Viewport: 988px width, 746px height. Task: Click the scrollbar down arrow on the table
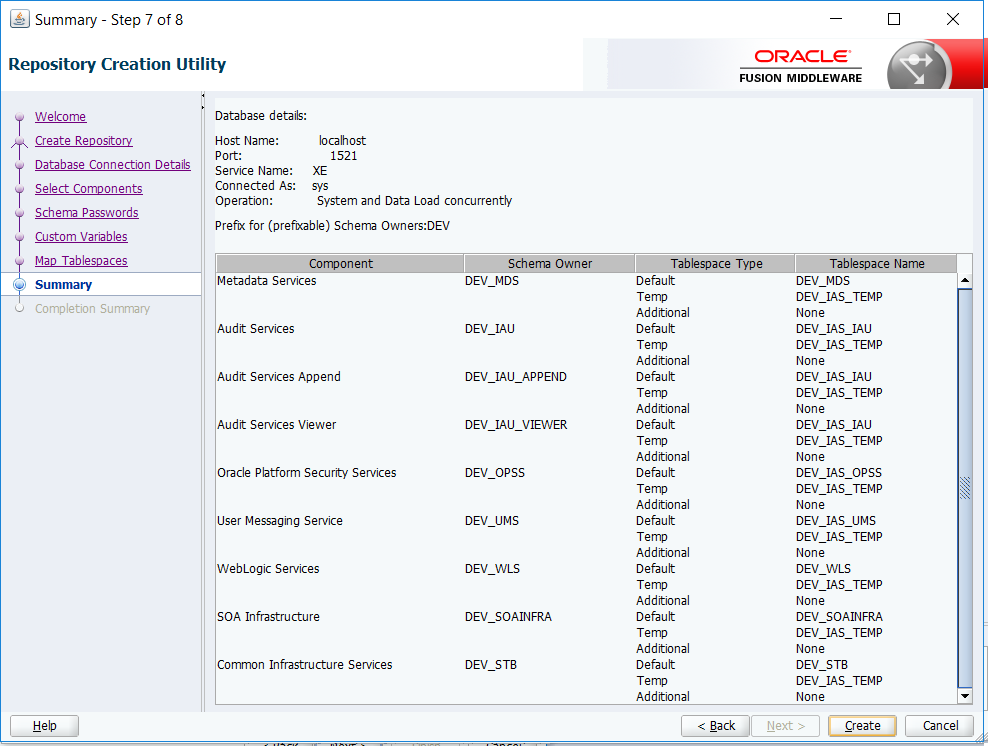click(965, 694)
